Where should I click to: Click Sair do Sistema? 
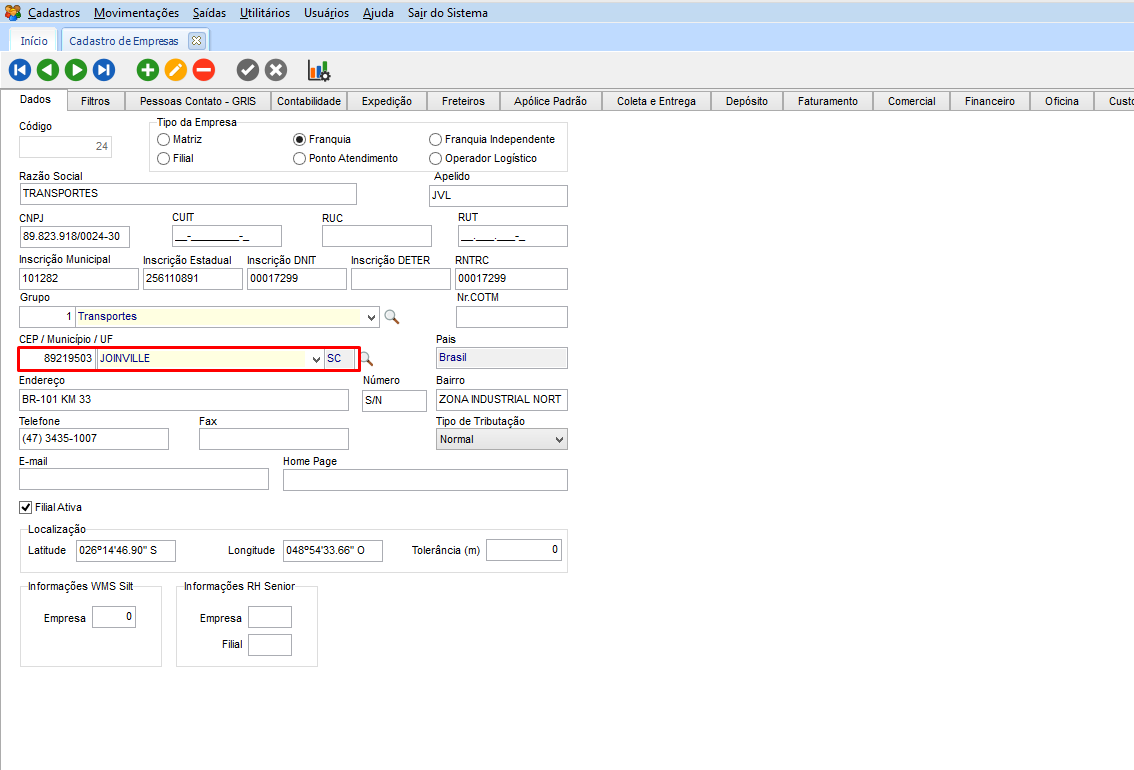tap(448, 13)
